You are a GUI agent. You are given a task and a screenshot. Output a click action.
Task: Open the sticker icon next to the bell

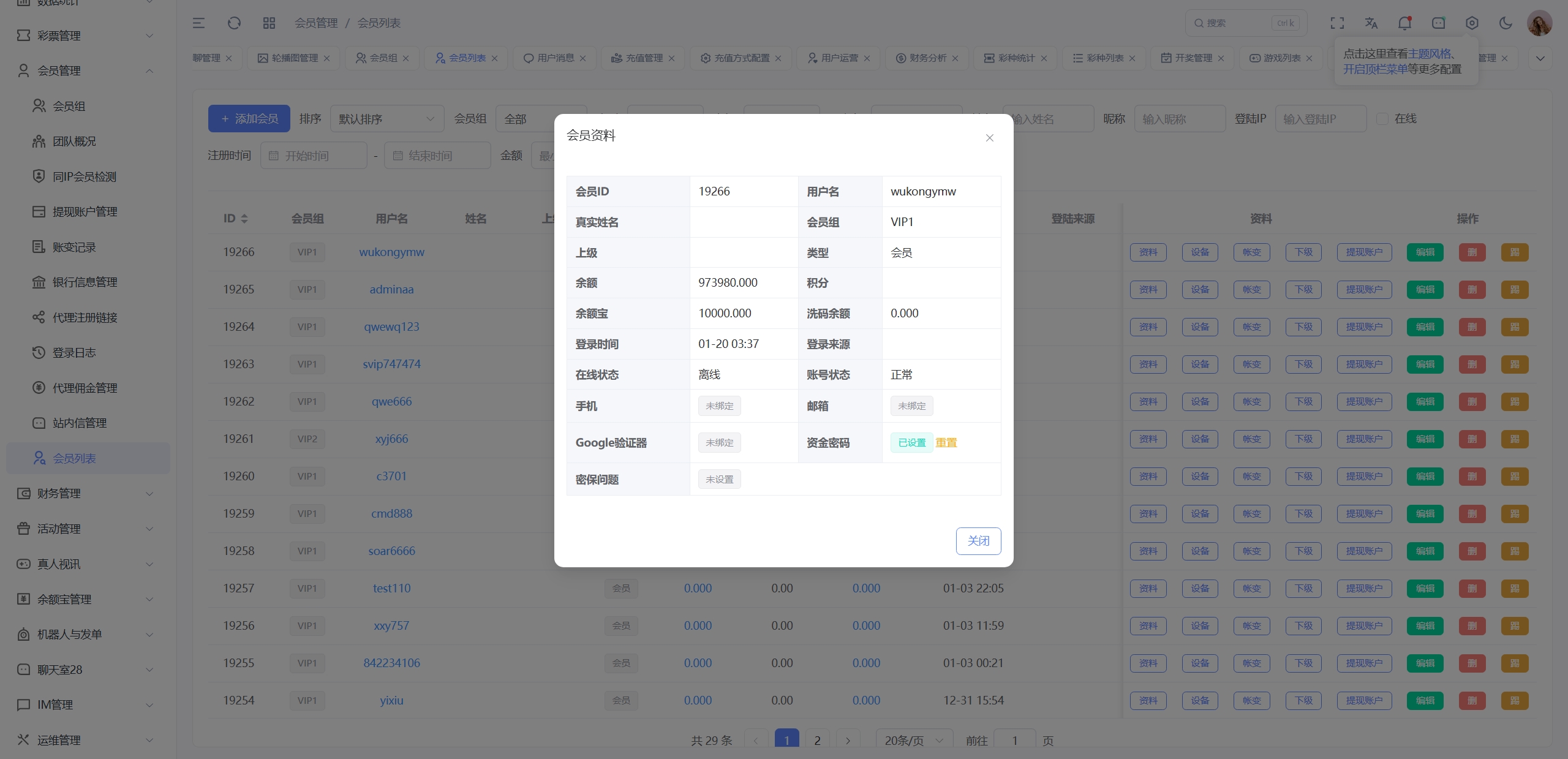[1438, 23]
